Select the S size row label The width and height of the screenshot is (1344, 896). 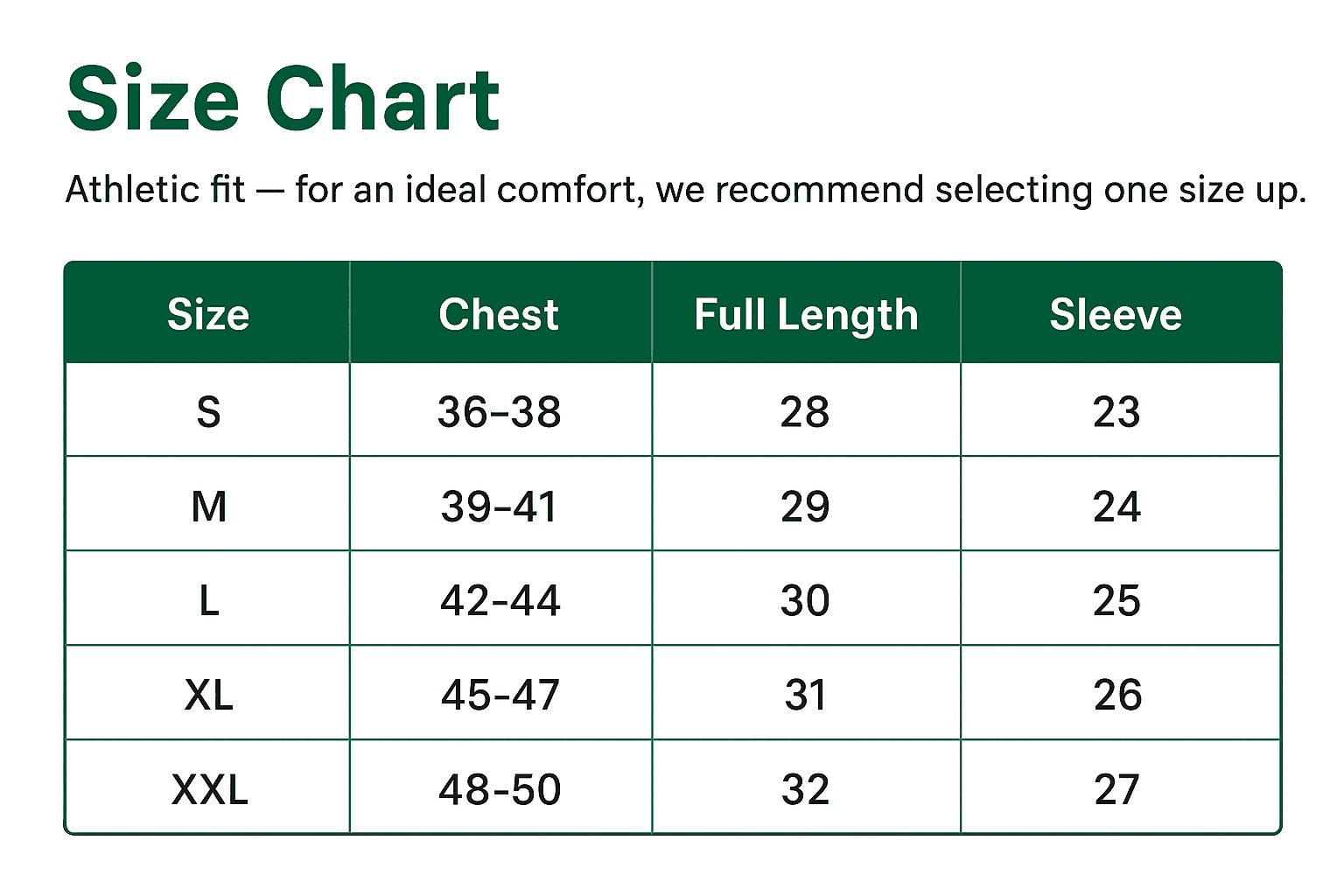click(208, 411)
